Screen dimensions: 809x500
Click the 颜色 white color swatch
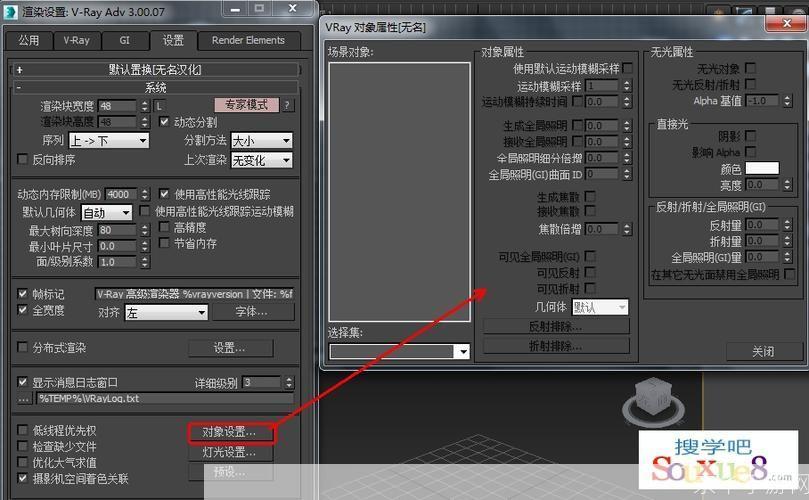pos(762,168)
